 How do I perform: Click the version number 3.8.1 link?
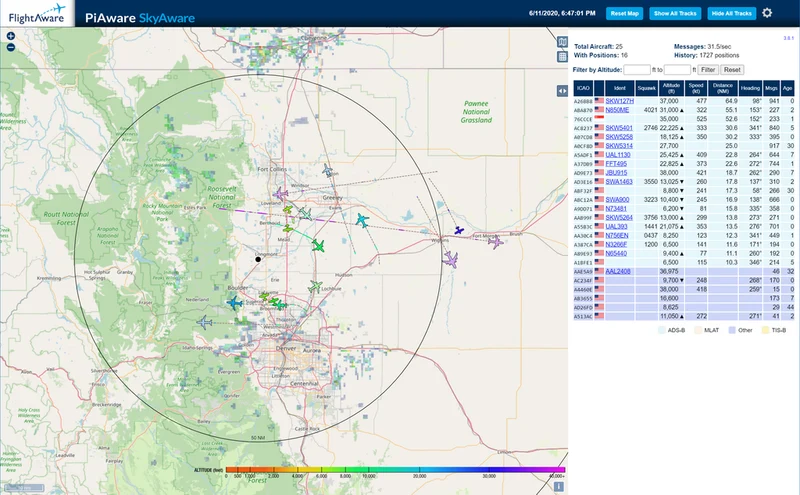[789, 38]
